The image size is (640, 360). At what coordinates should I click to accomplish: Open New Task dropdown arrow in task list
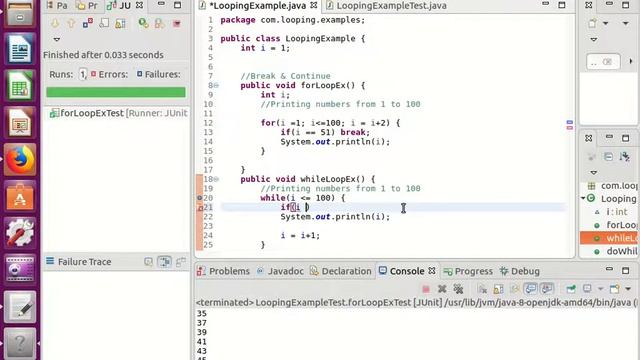605,24
